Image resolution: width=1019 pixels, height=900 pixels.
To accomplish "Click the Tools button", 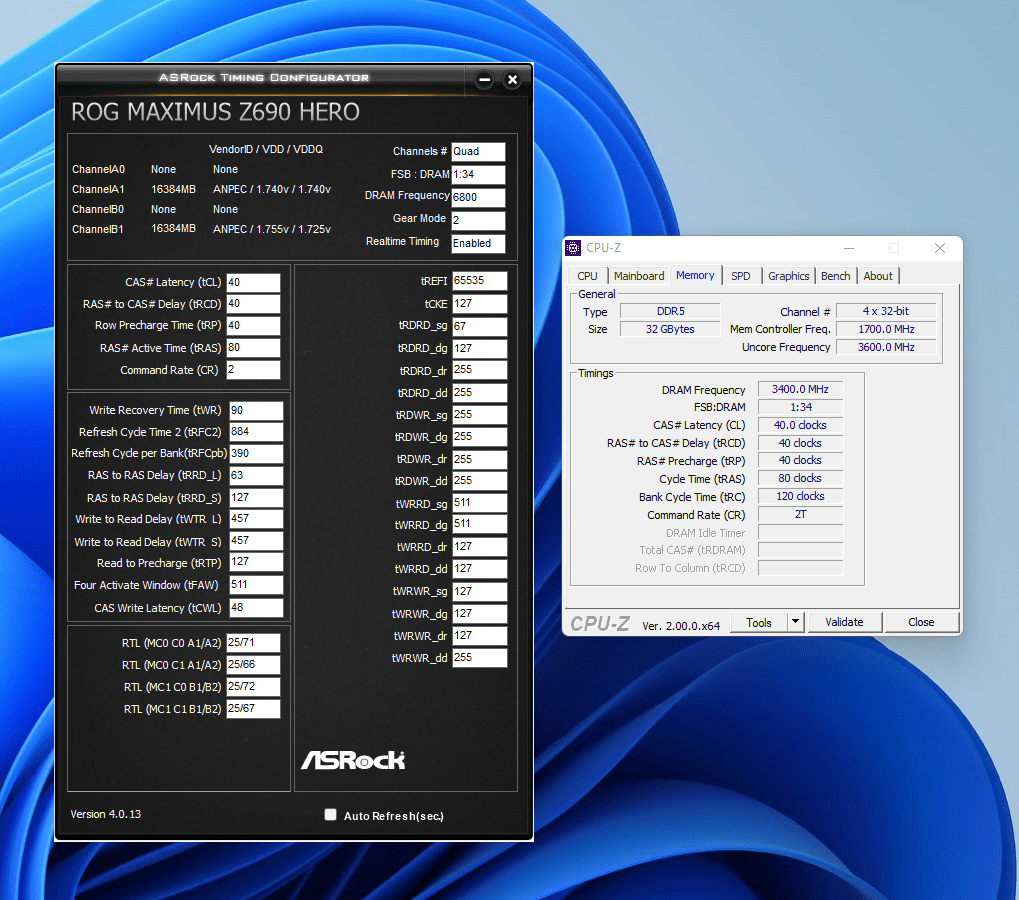I will click(758, 622).
